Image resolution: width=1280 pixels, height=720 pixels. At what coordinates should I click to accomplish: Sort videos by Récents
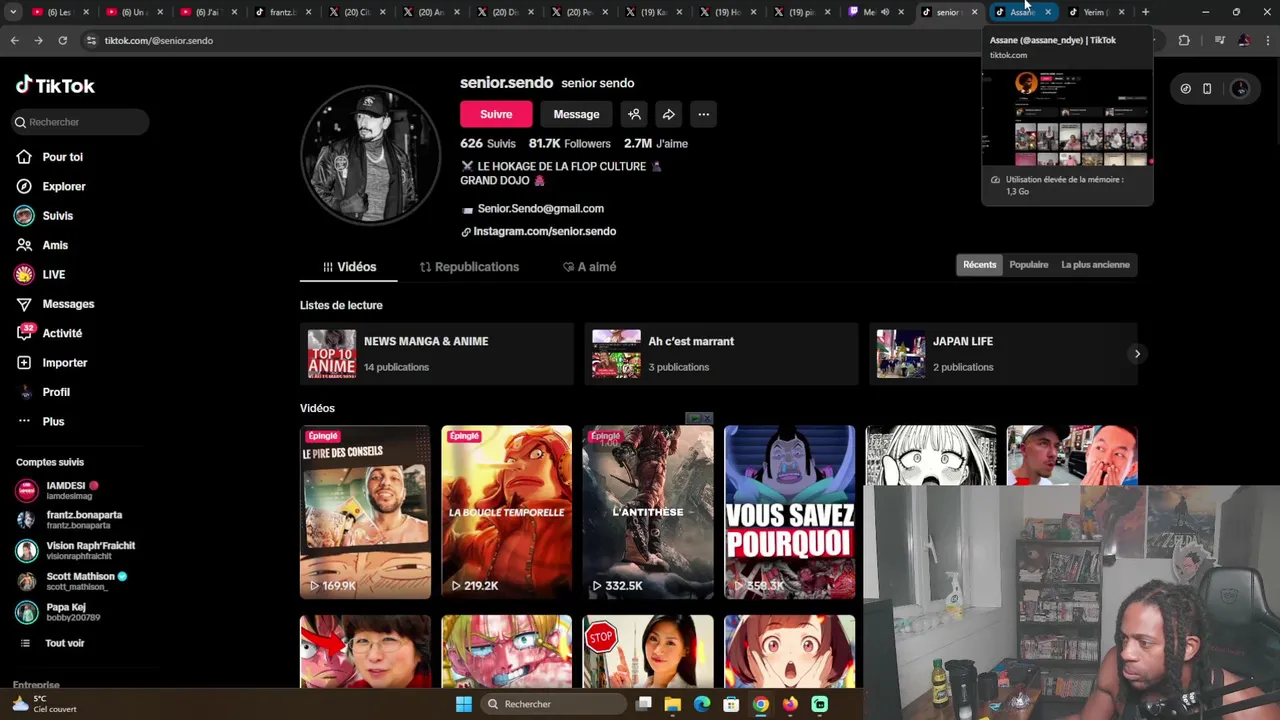pos(979,265)
